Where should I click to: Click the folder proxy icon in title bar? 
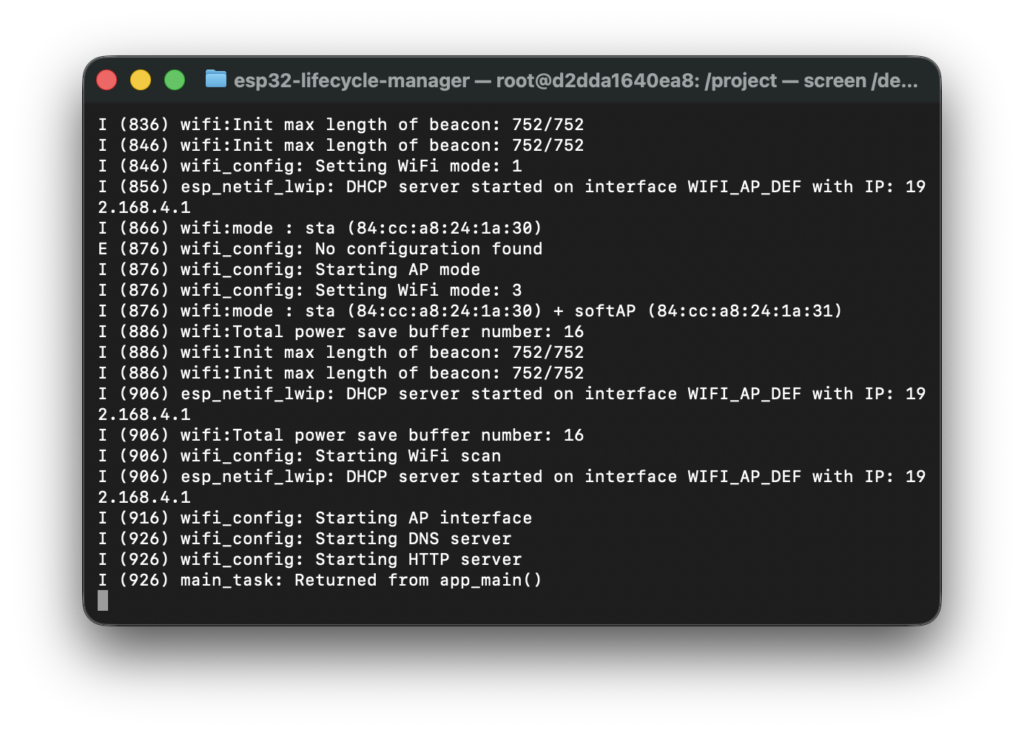pos(215,80)
